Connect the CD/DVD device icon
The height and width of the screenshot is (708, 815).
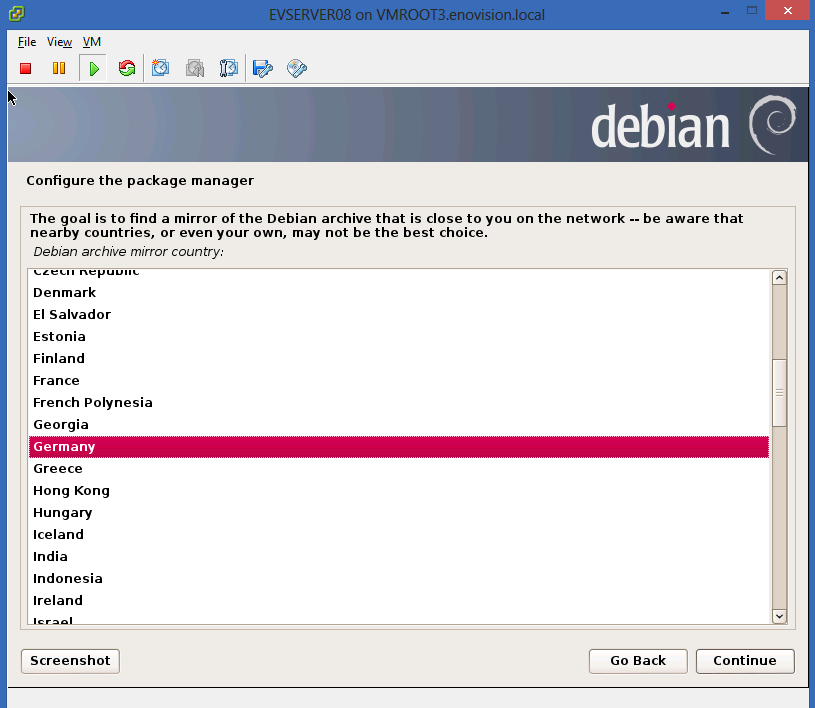coord(297,68)
